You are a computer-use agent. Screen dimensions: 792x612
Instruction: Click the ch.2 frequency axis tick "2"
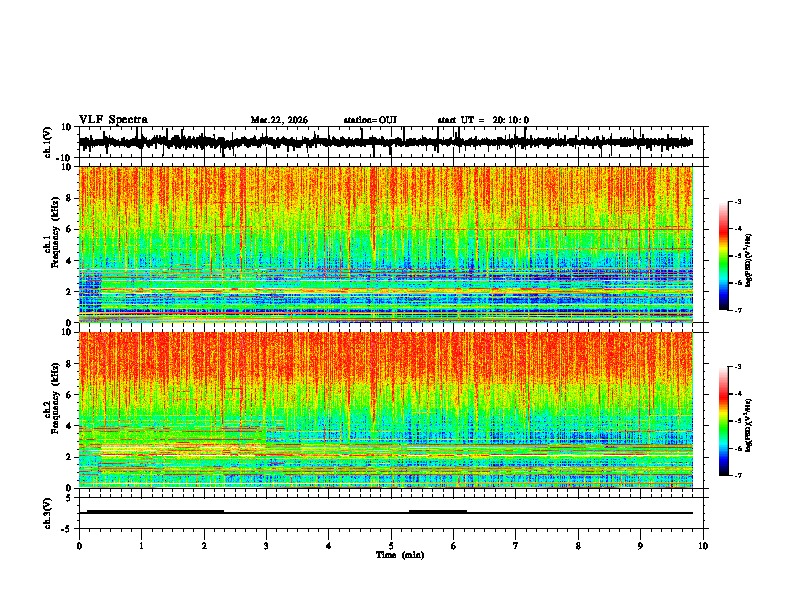point(69,457)
